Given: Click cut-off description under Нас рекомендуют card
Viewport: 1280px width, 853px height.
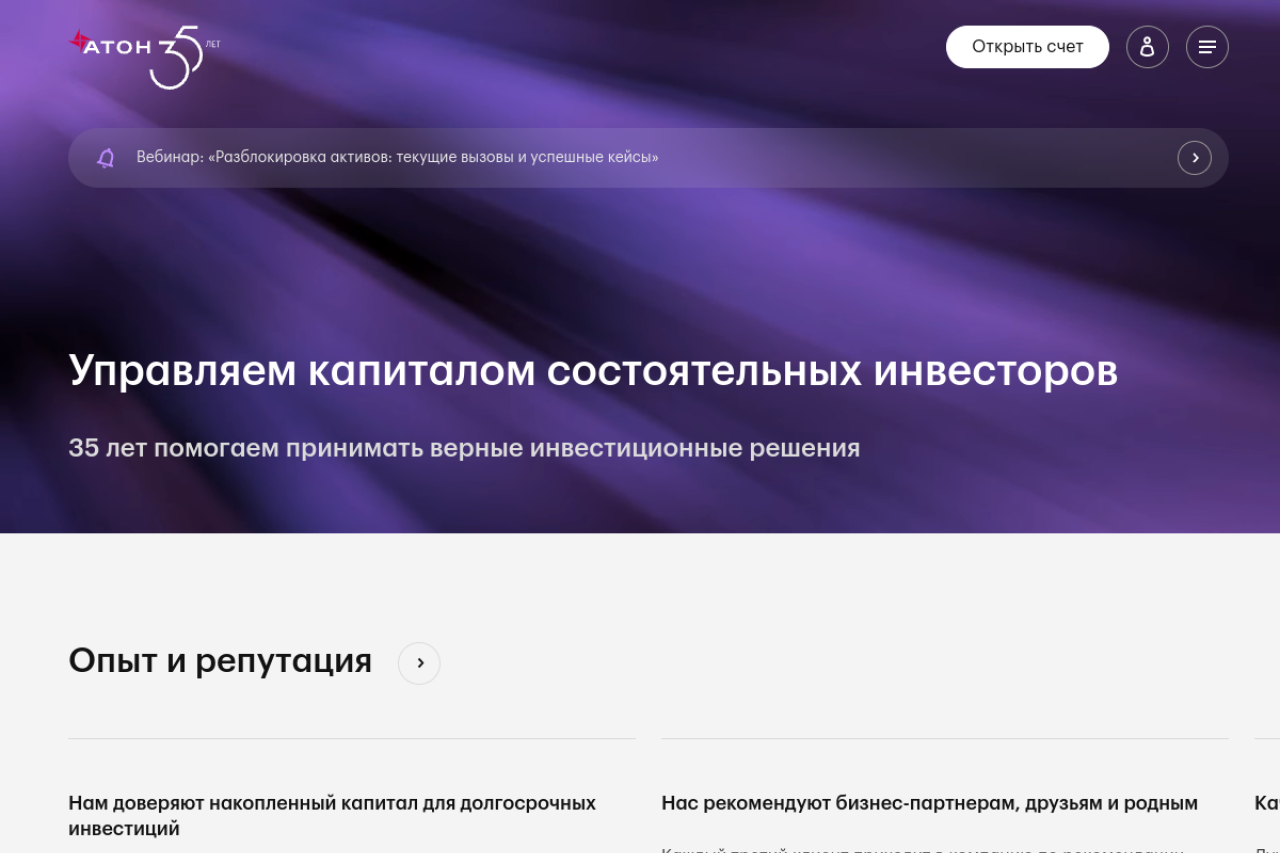Looking at the screenshot, I should click(x=920, y=849).
